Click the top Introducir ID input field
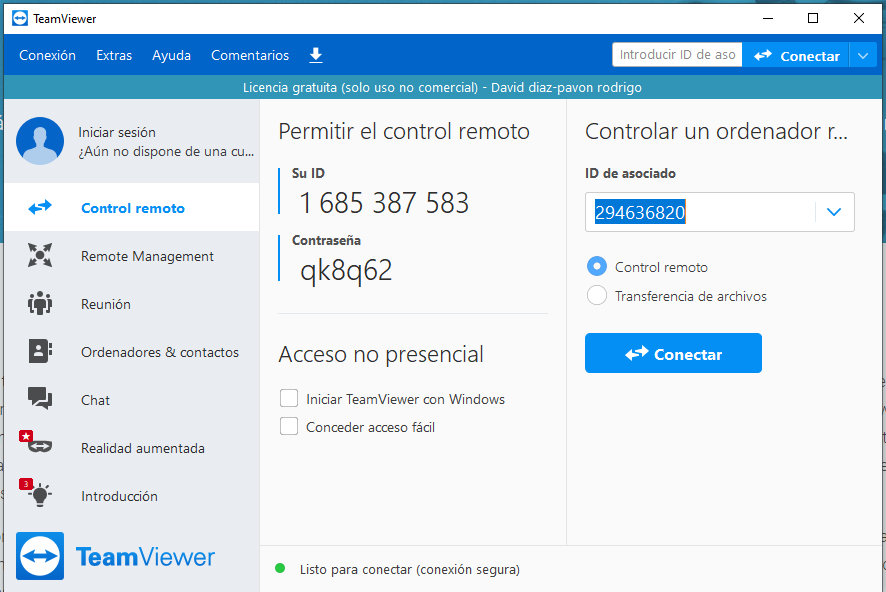The height and width of the screenshot is (592, 886). (x=677, y=56)
